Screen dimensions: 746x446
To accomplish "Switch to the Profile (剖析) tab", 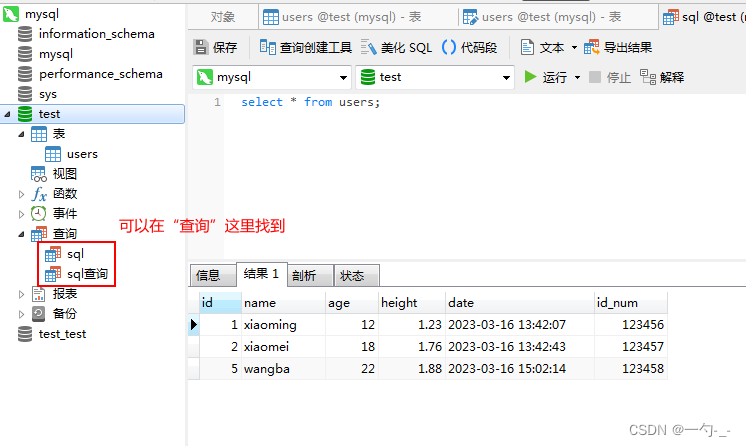I will [x=304, y=276].
